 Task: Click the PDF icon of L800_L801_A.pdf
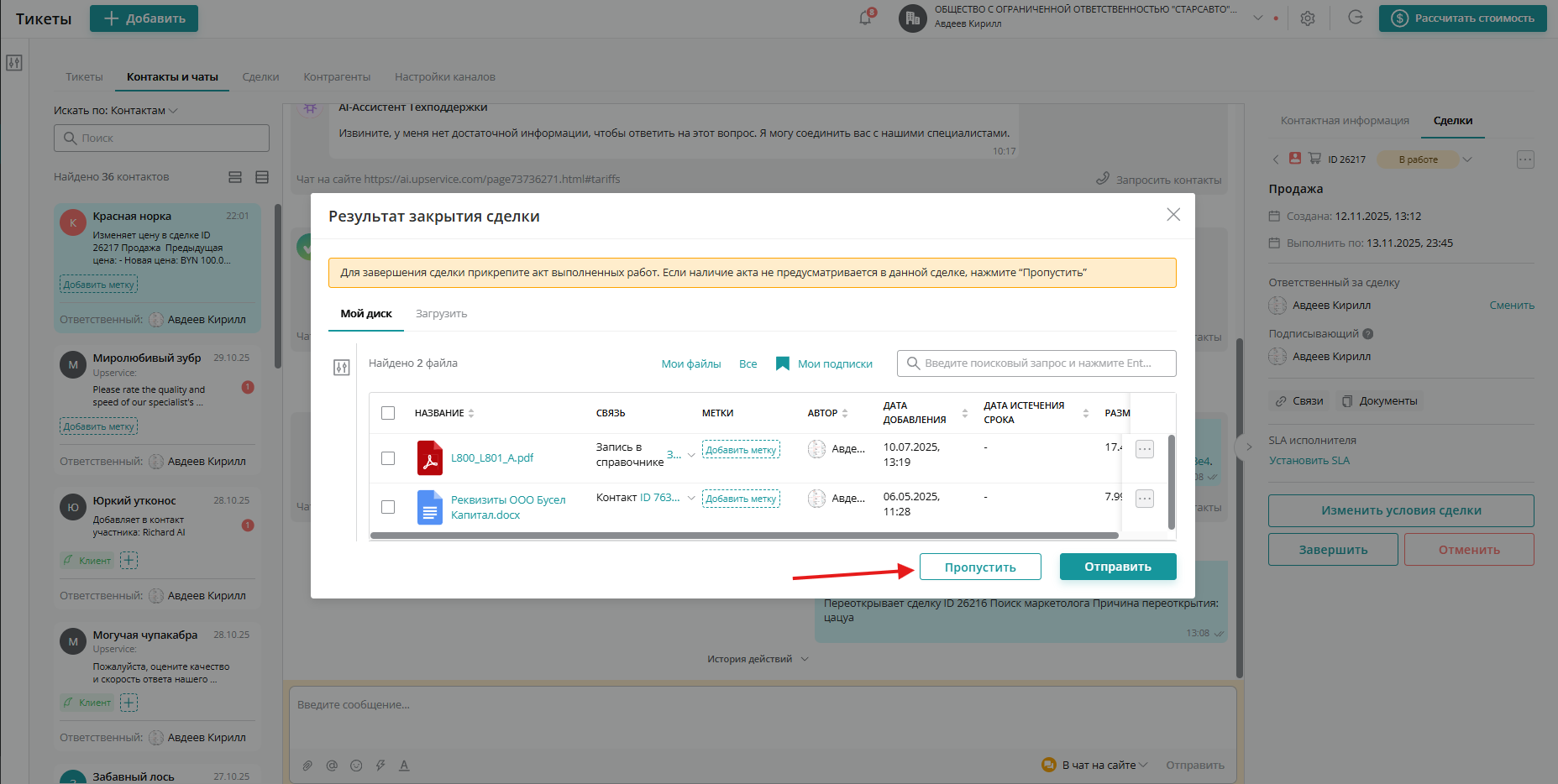[x=430, y=458]
